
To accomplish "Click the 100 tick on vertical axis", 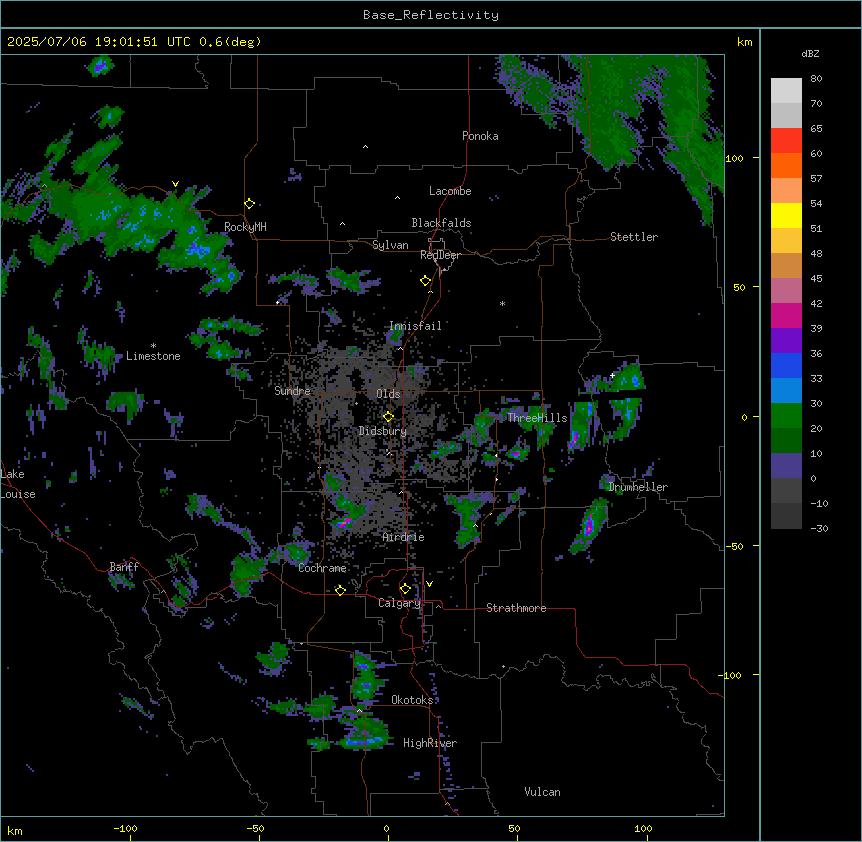I will point(734,158).
